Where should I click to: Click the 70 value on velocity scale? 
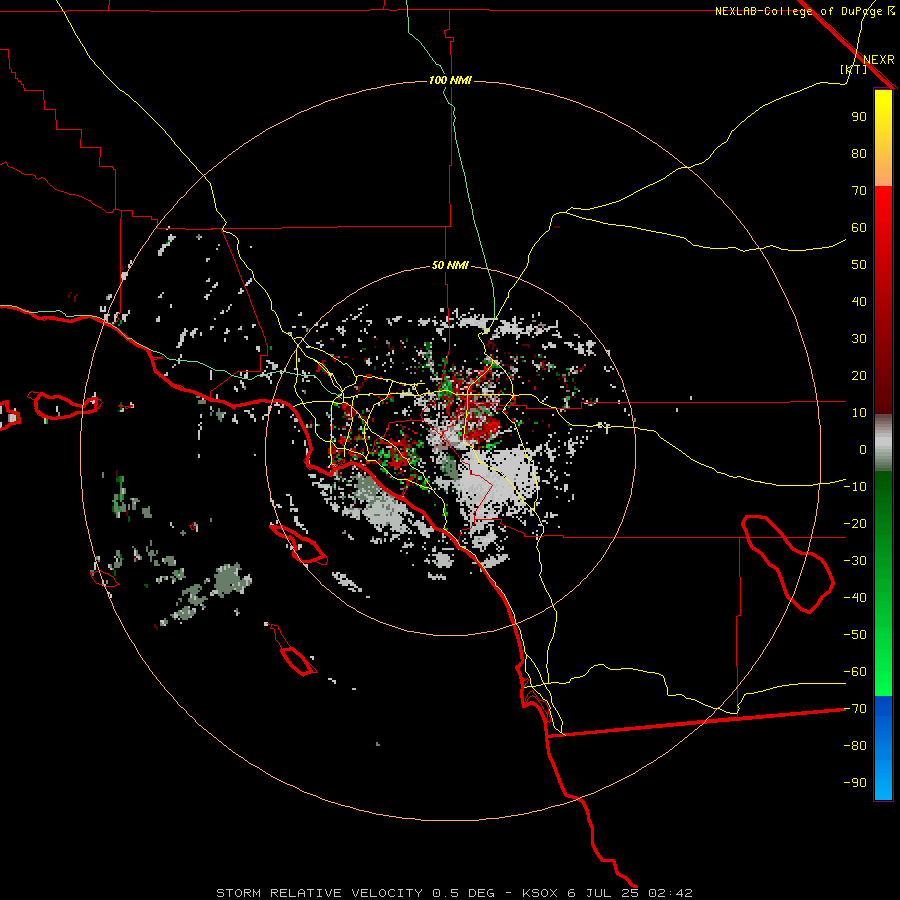(859, 191)
